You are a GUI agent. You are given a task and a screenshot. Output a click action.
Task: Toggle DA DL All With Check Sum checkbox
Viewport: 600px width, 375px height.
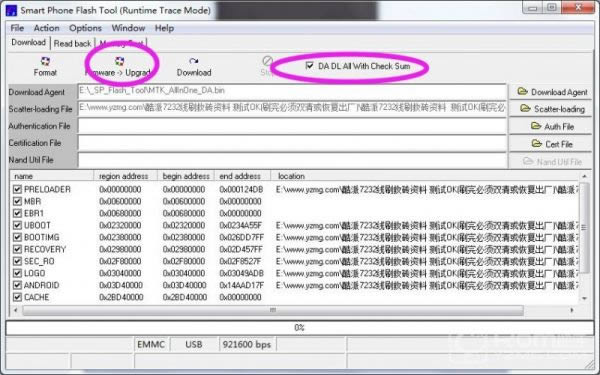tap(309, 66)
